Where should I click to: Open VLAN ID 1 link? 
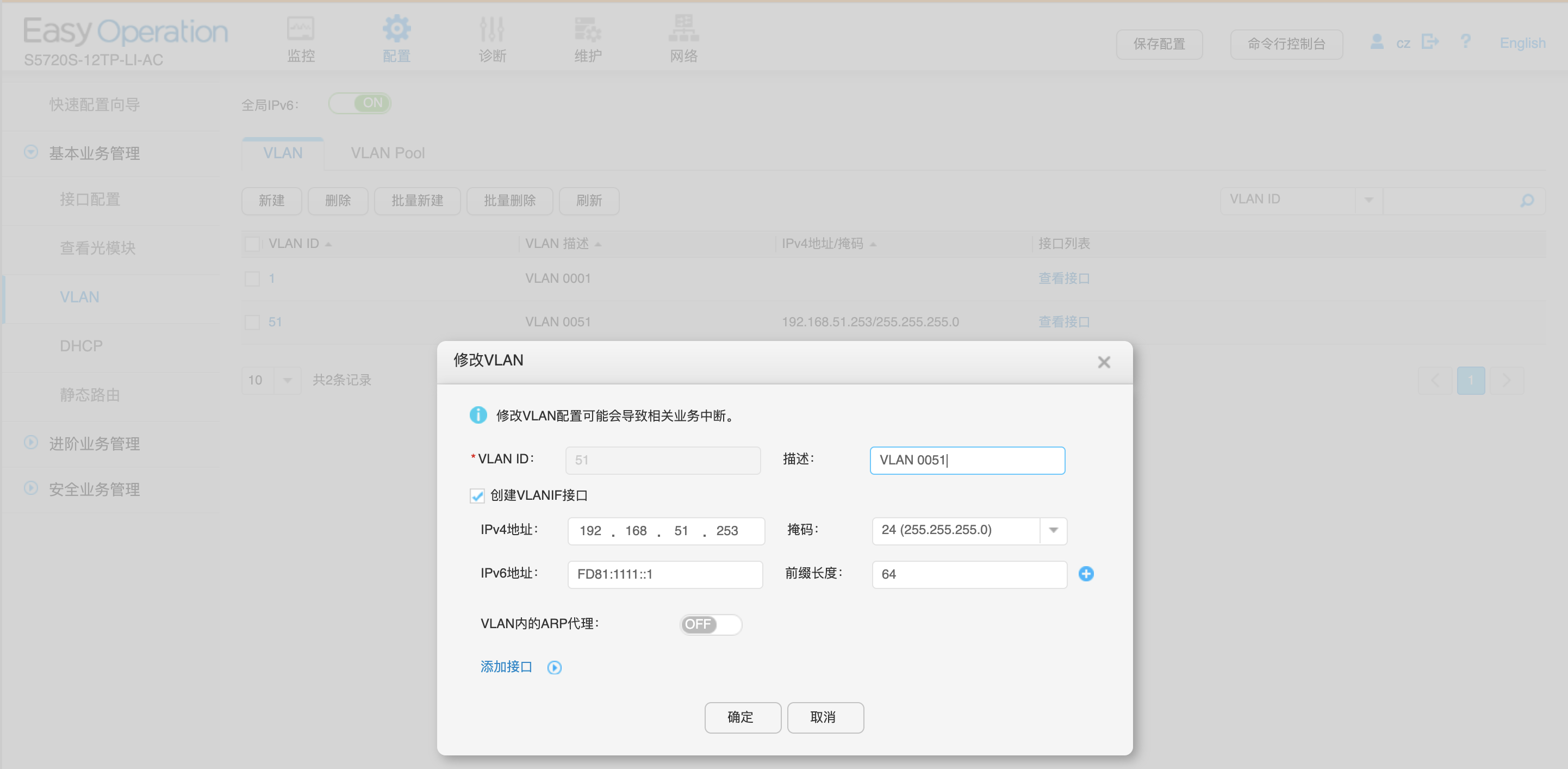[271, 278]
